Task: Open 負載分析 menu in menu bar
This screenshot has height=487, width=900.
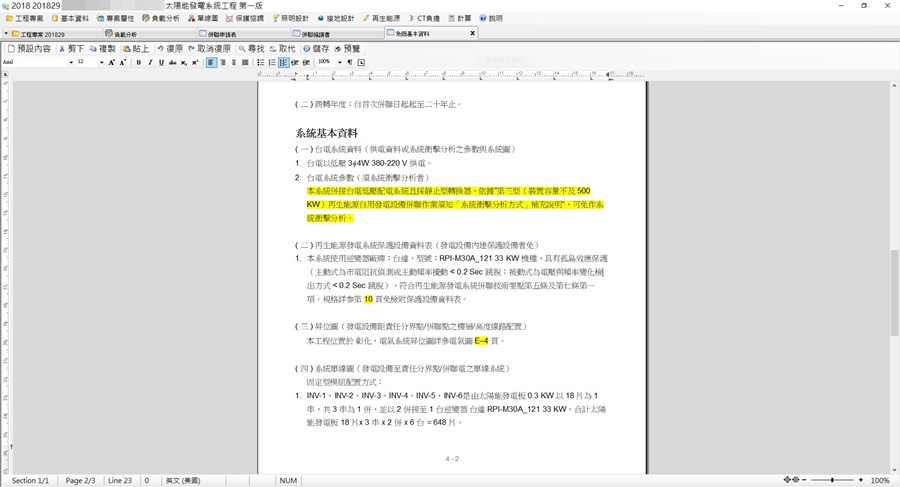Action: coord(161,18)
